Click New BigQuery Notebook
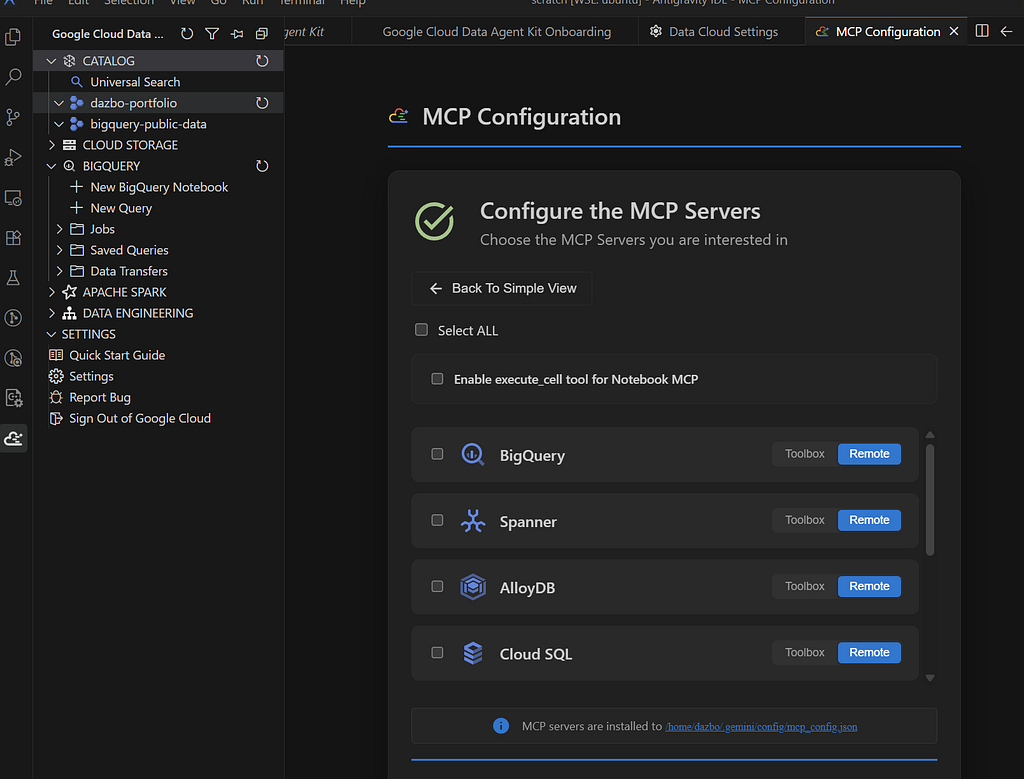Viewport: 1024px width, 779px height. coord(159,187)
